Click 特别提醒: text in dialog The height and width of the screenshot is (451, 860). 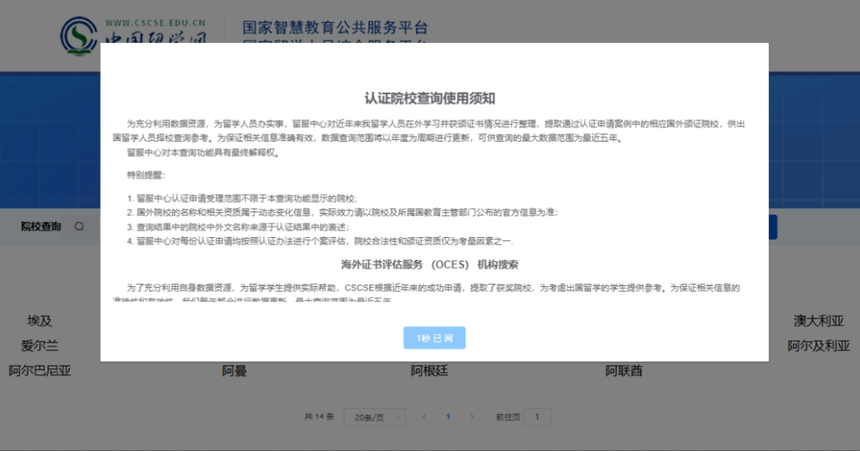click(x=146, y=175)
